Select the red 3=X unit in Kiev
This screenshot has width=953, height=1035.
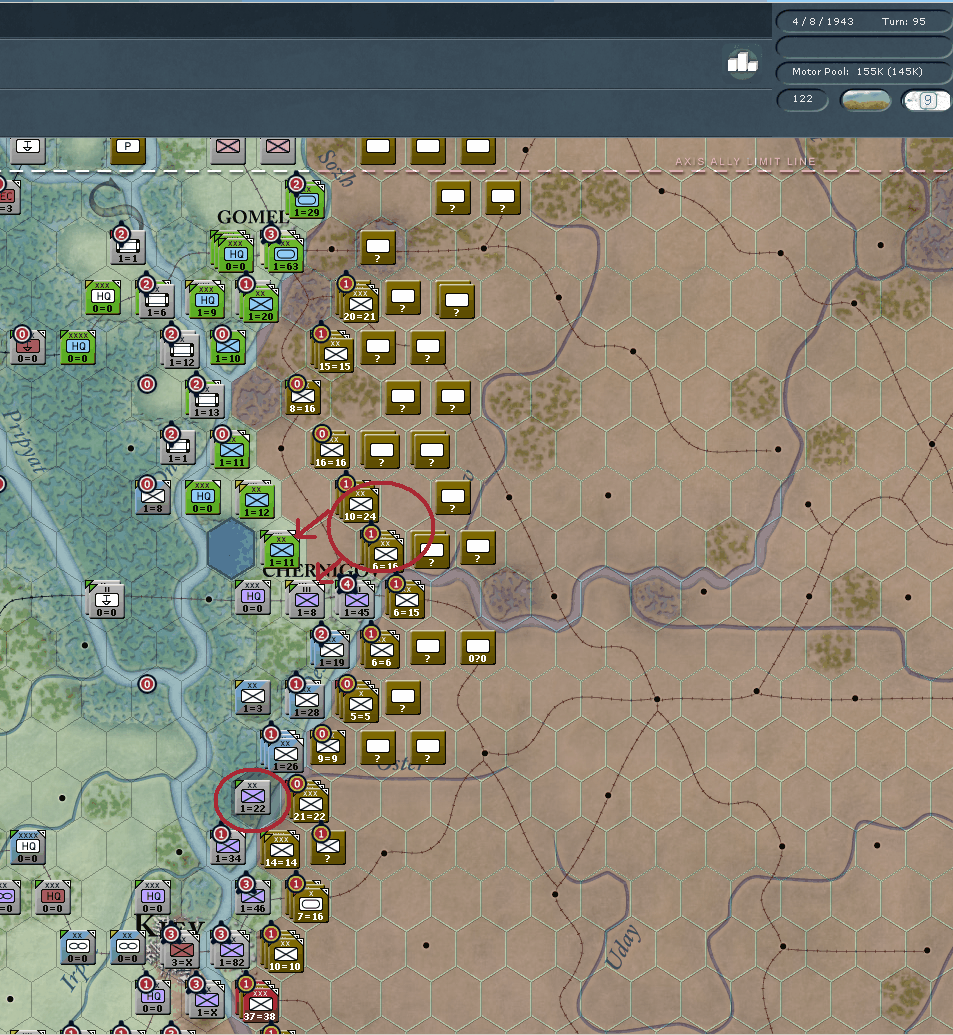click(181, 951)
